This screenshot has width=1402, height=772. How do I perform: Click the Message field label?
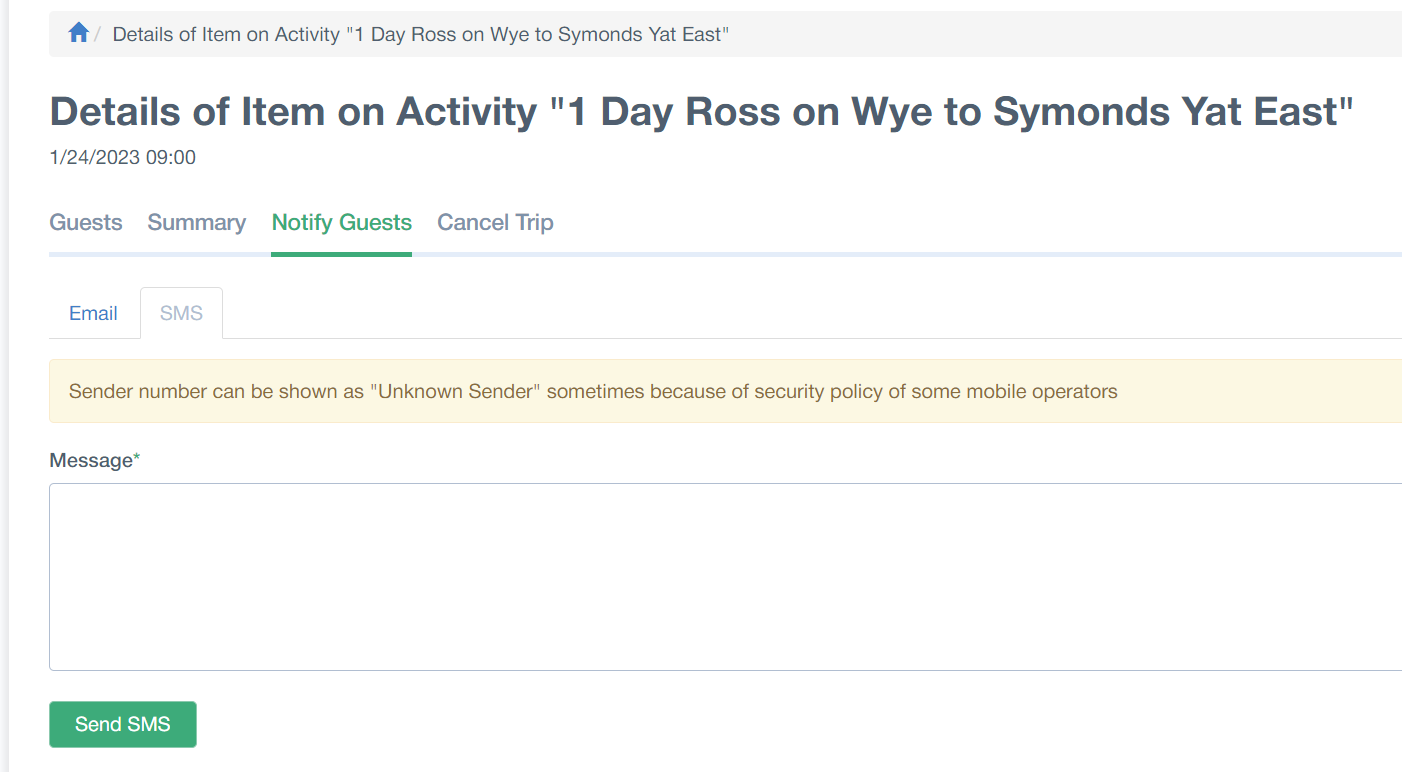point(91,460)
